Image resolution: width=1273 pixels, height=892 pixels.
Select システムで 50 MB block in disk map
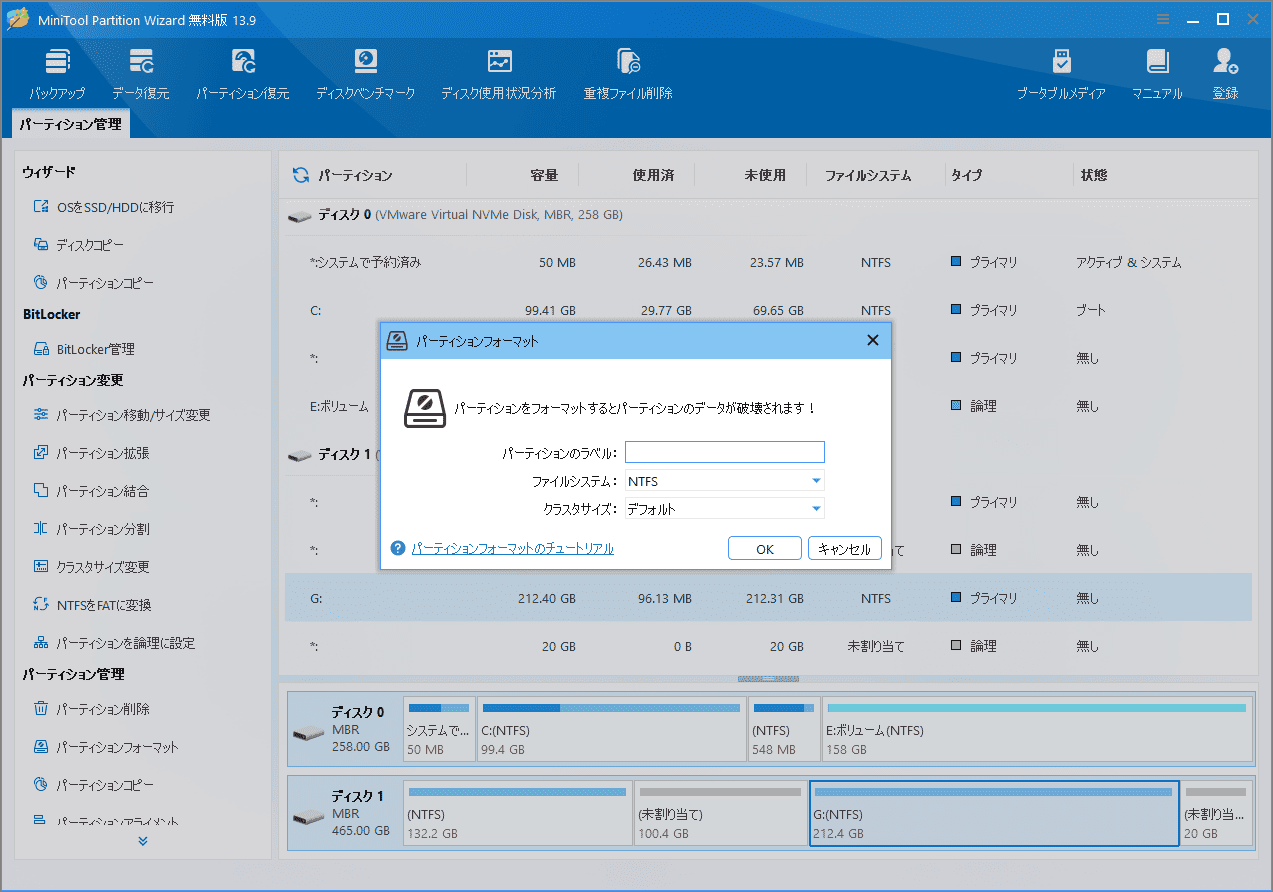click(x=439, y=729)
